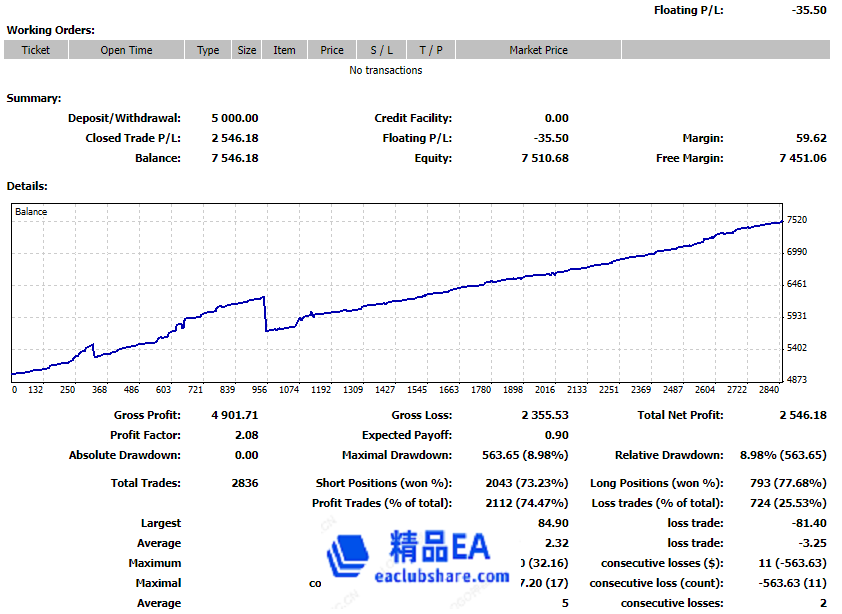The height and width of the screenshot is (614, 842).
Task: Select the Size column header
Action: tap(246, 49)
